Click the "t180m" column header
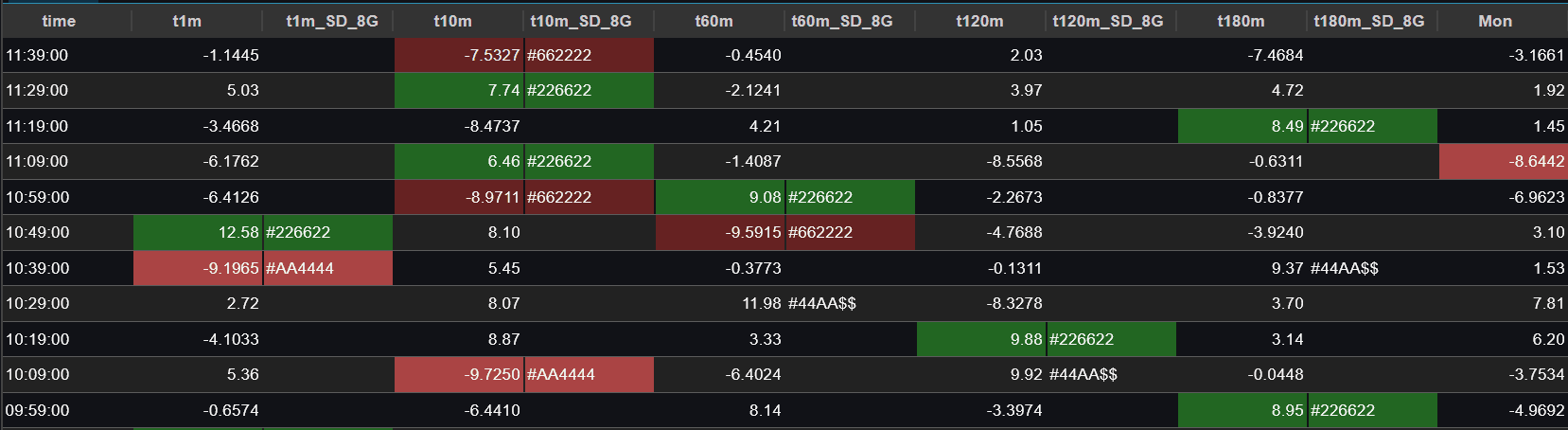 pyautogui.click(x=1241, y=21)
